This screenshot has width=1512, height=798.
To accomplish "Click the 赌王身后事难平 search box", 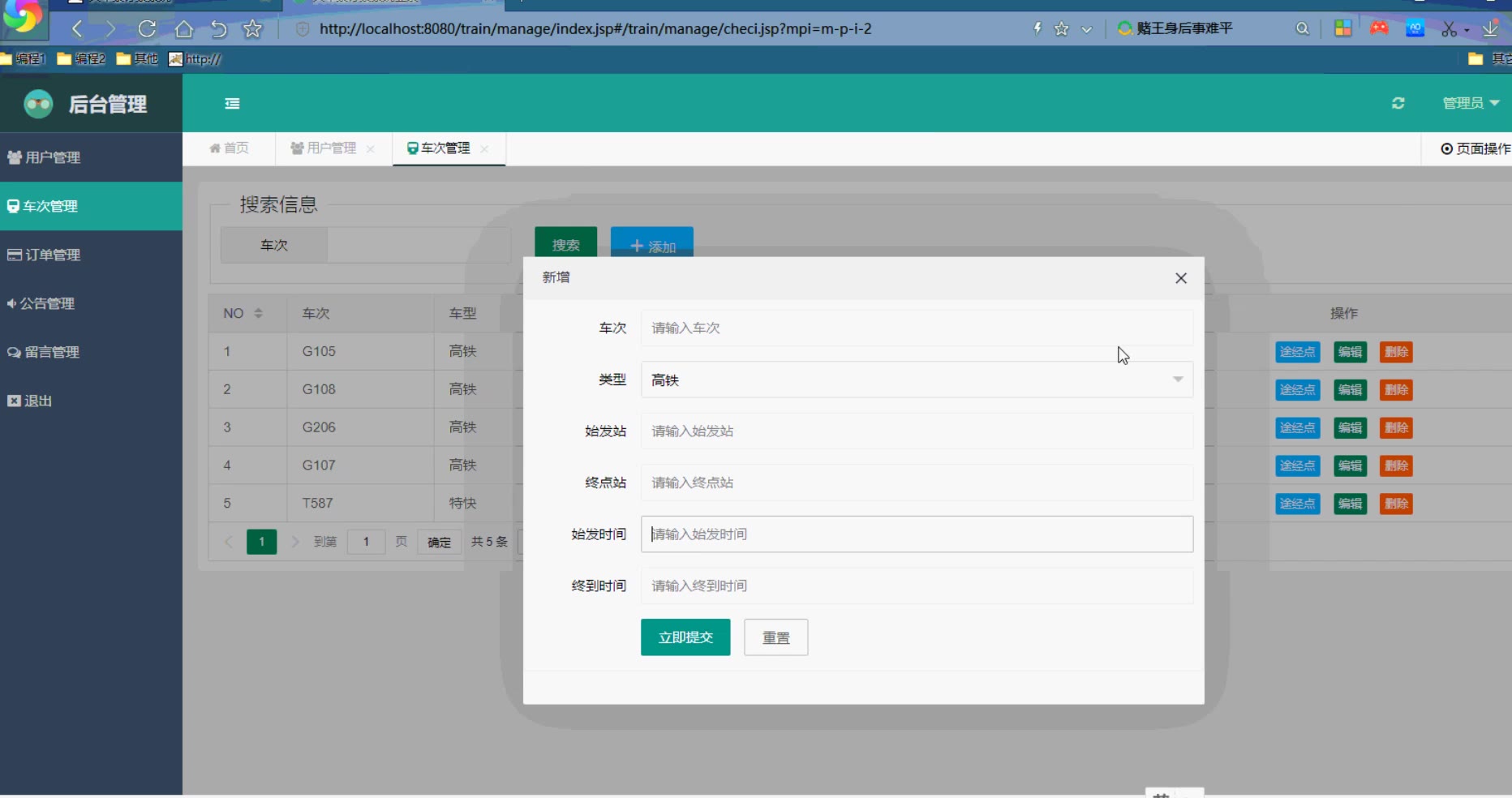I will (1184, 28).
